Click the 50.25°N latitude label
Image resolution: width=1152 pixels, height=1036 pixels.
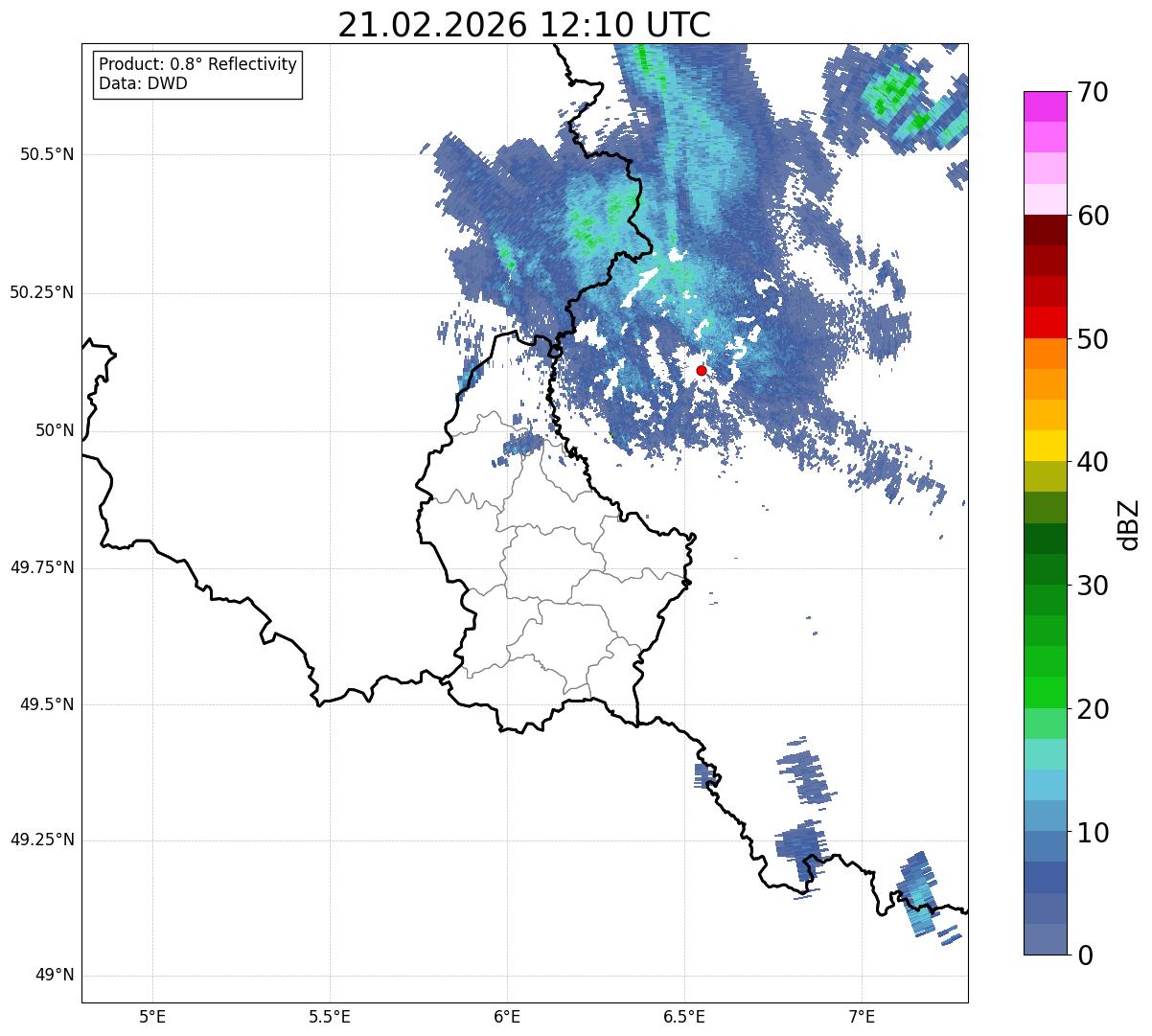[x=42, y=292]
